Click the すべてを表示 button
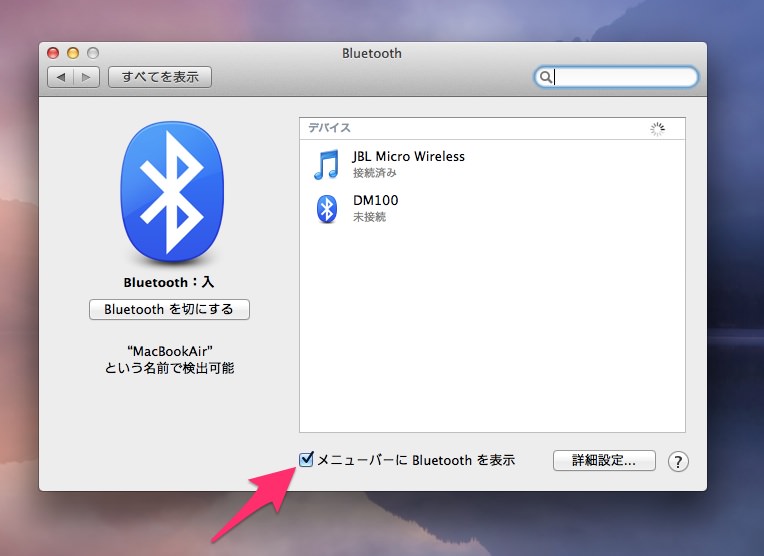This screenshot has width=764, height=556. click(160, 77)
